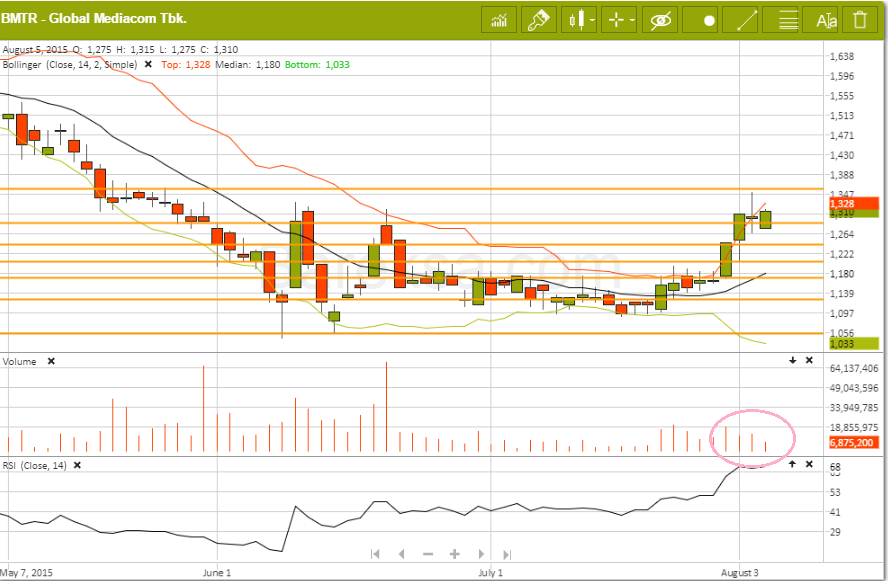888x581 pixels.
Task: Move the Volume panel down
Action: pos(792,360)
